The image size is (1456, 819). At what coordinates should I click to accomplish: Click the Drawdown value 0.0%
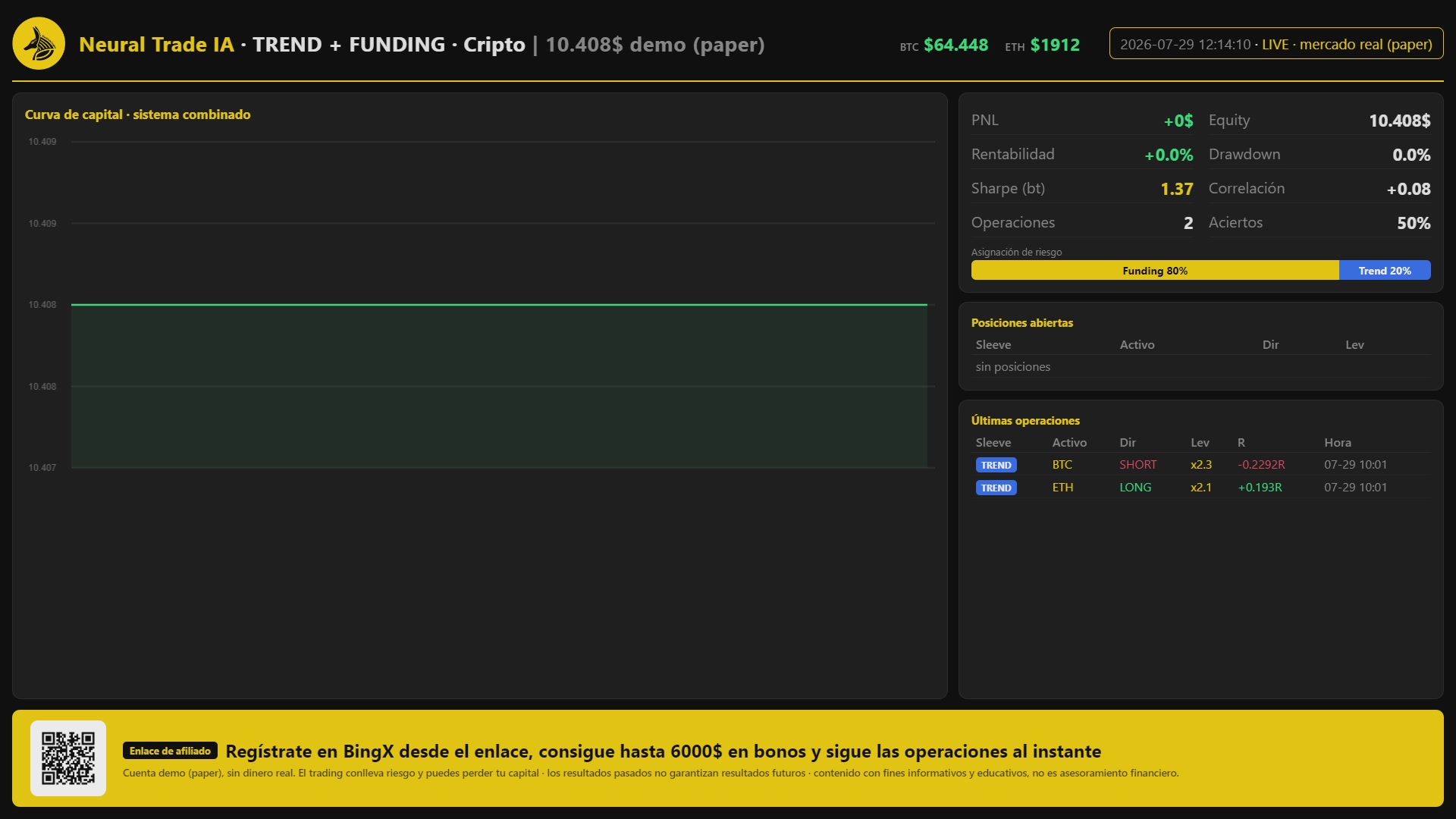click(x=1411, y=155)
